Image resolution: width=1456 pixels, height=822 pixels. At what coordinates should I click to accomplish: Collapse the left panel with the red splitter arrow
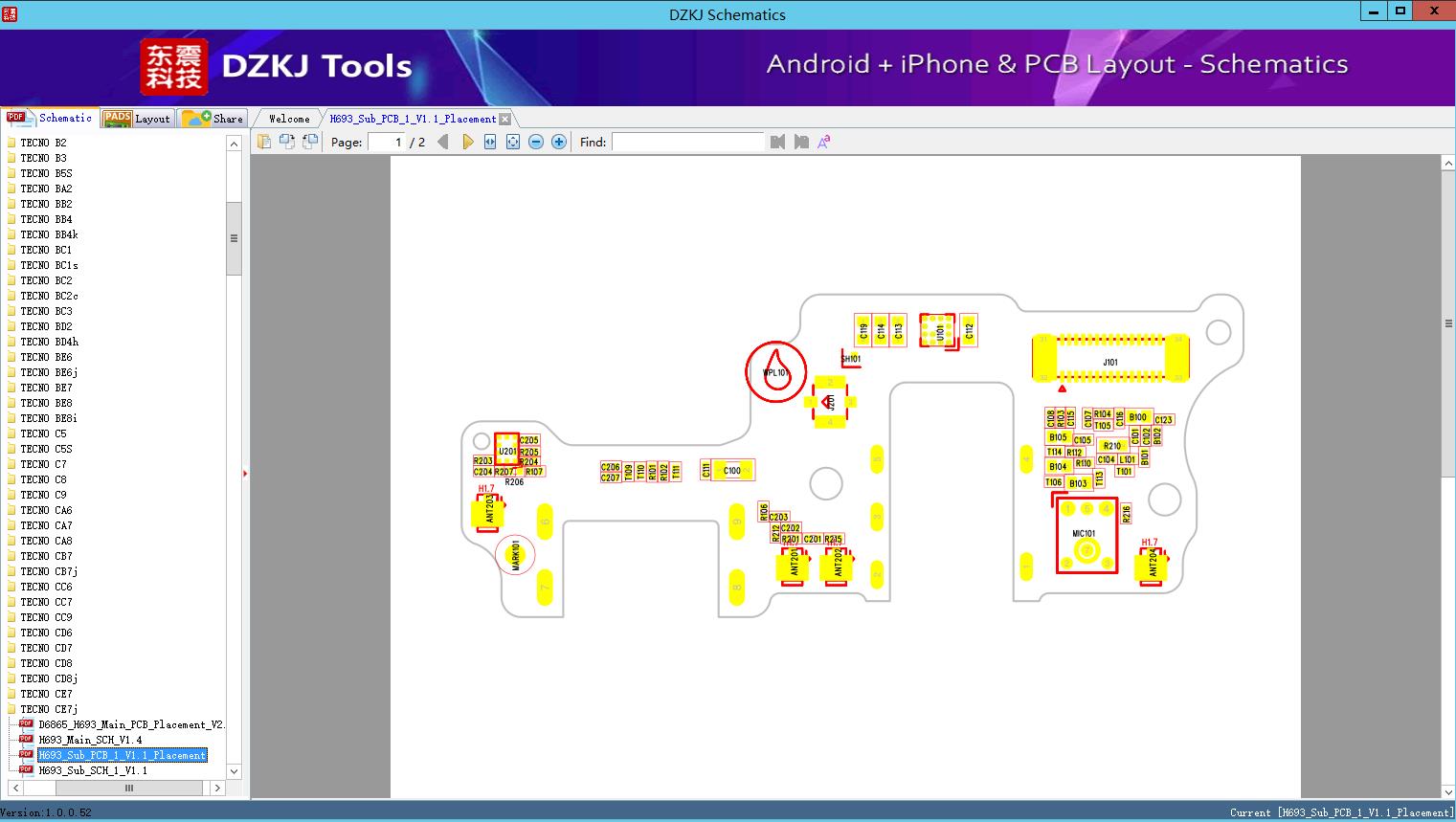(x=245, y=473)
